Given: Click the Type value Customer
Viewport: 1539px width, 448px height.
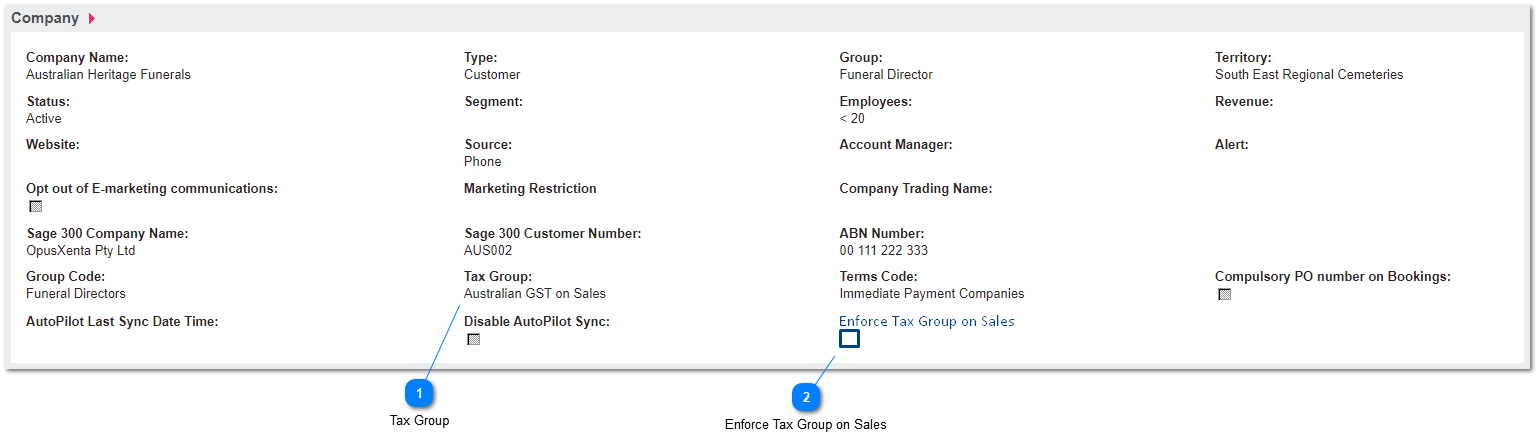Looking at the screenshot, I should pyautogui.click(x=492, y=75).
